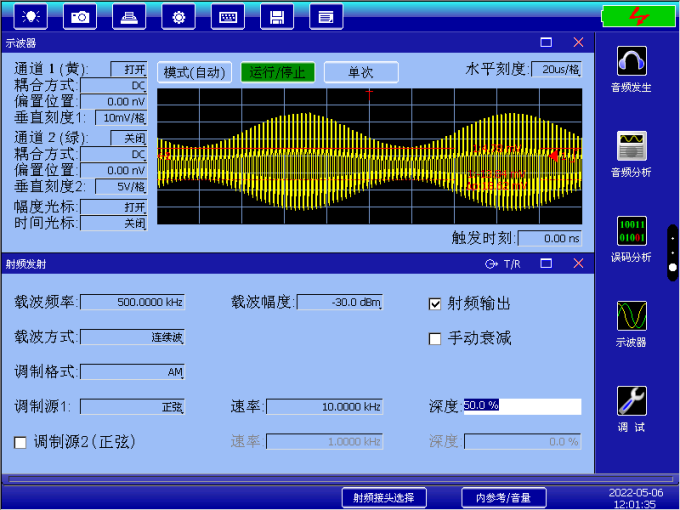Edit 调制源1 速率 10.0000 kHz field
680x510 pixels.
pos(324,407)
